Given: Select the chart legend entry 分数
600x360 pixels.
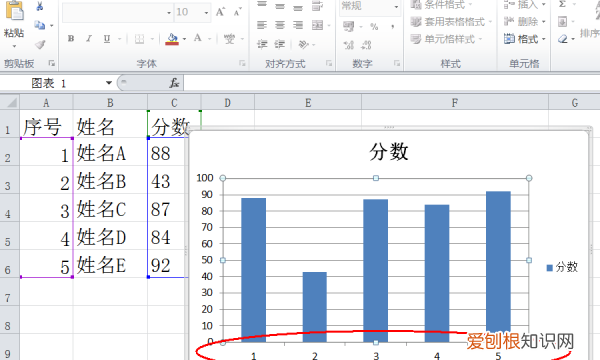Looking at the screenshot, I should [562, 267].
